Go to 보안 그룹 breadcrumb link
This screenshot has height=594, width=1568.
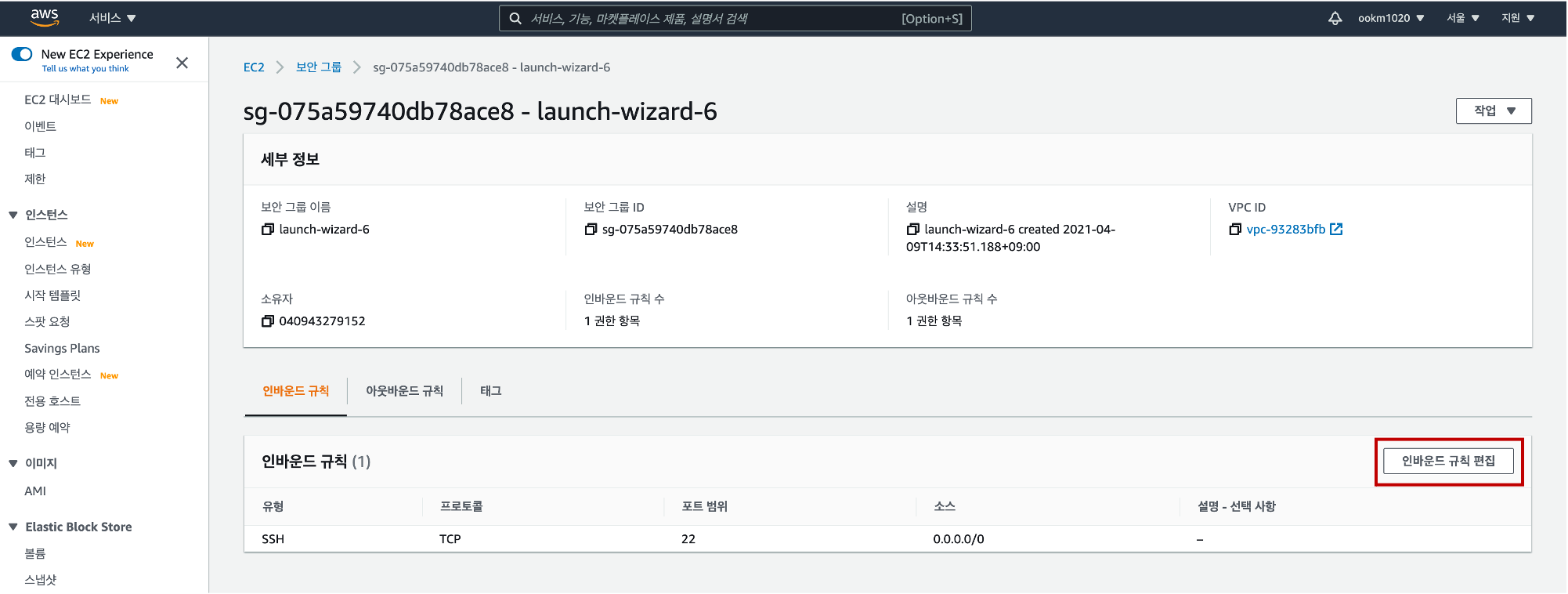[x=319, y=67]
